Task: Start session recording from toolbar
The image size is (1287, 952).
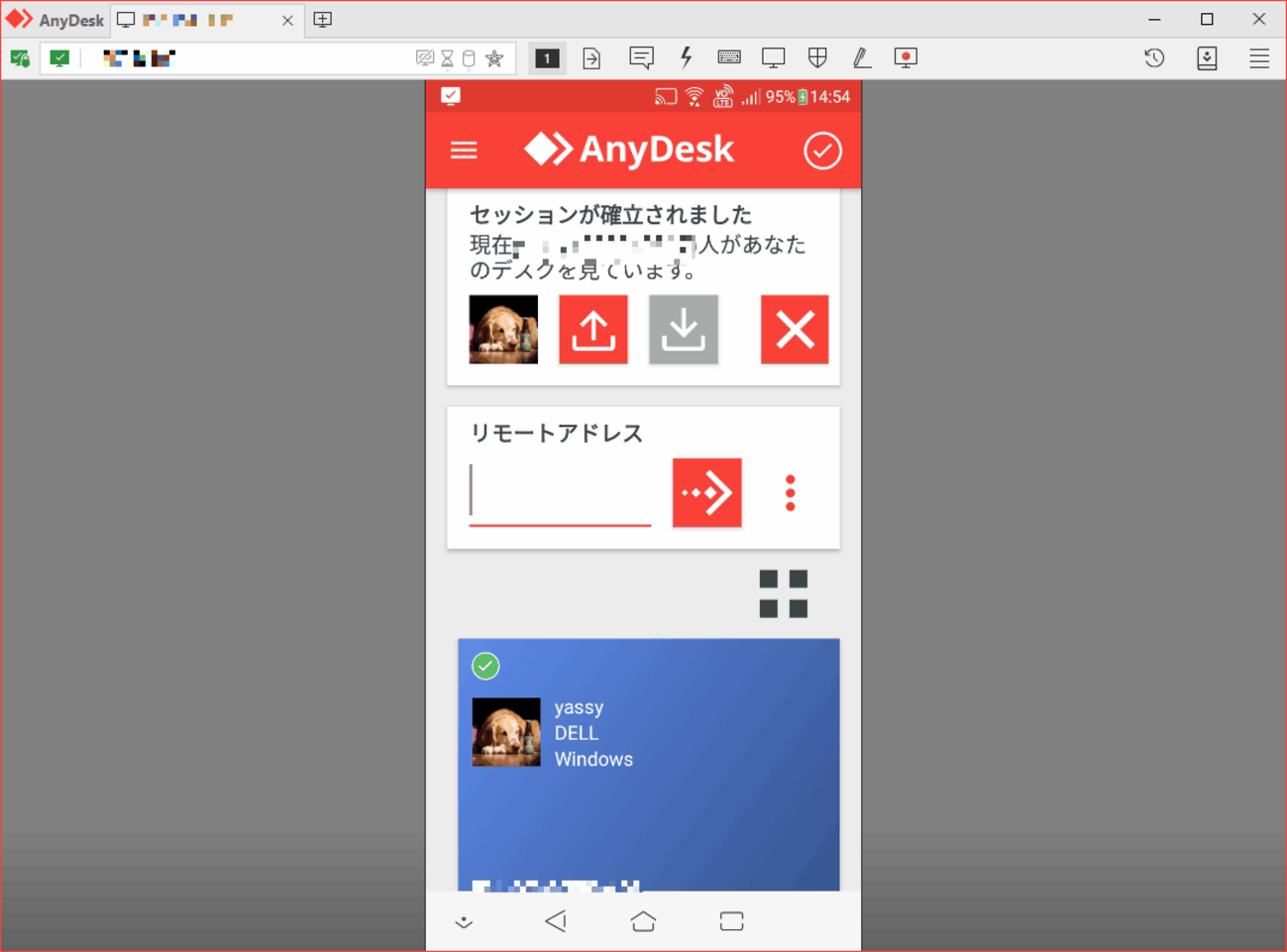Action: [x=906, y=57]
